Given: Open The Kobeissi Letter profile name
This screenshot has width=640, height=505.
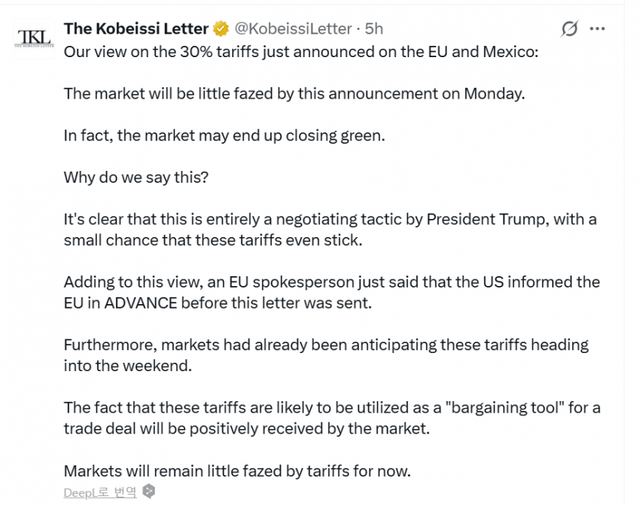Looking at the screenshot, I should [136, 29].
